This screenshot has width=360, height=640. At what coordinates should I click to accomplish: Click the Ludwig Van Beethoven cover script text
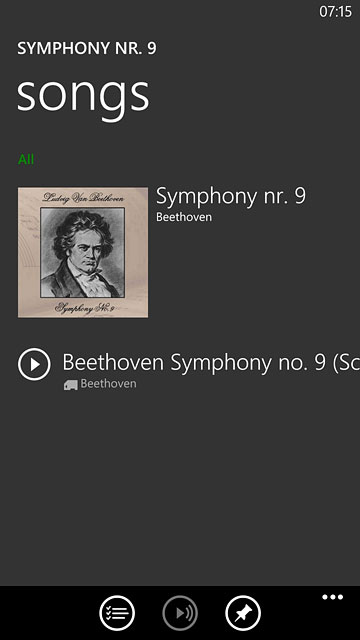click(x=83, y=198)
